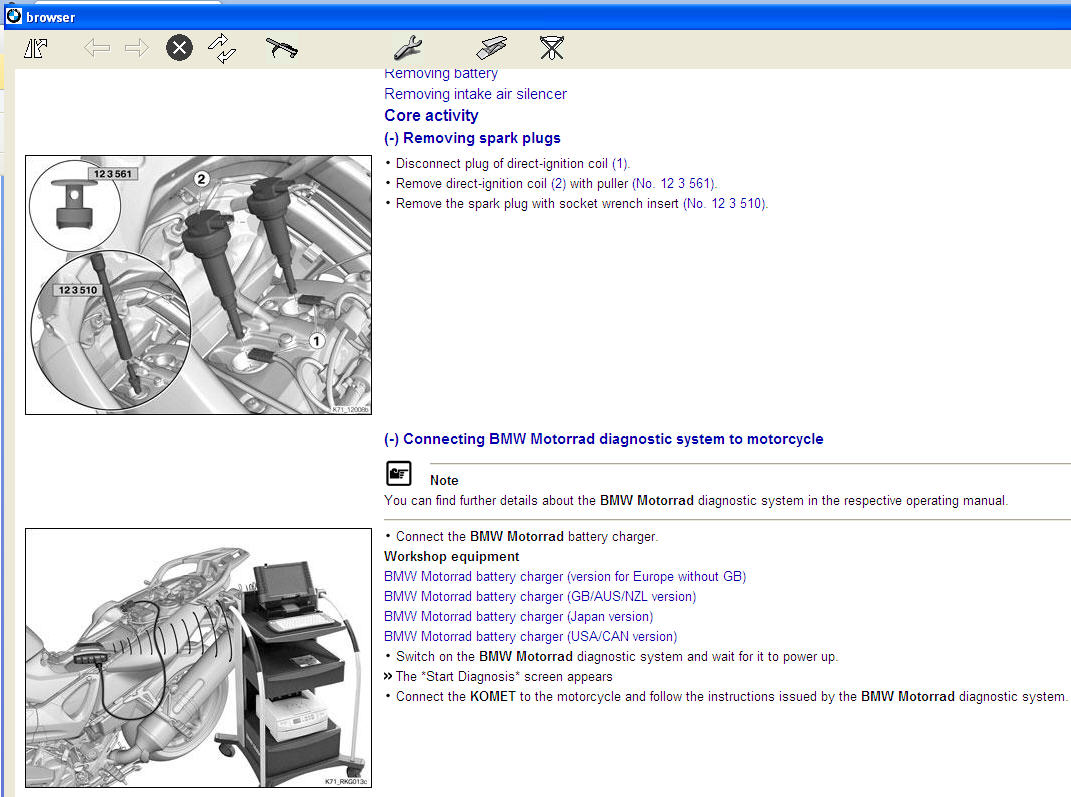Screen dimensions: 1071x797
Task: Collapse Connecting BMW Motorrad diagnostic system section
Action: 603,439
